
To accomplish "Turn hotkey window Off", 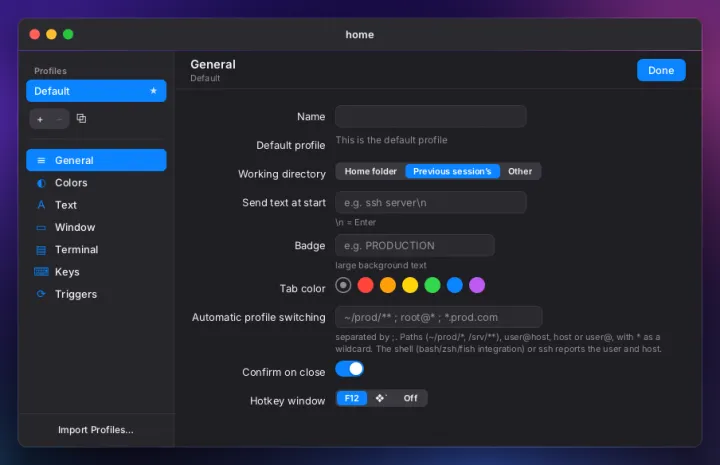I will (x=411, y=398).
